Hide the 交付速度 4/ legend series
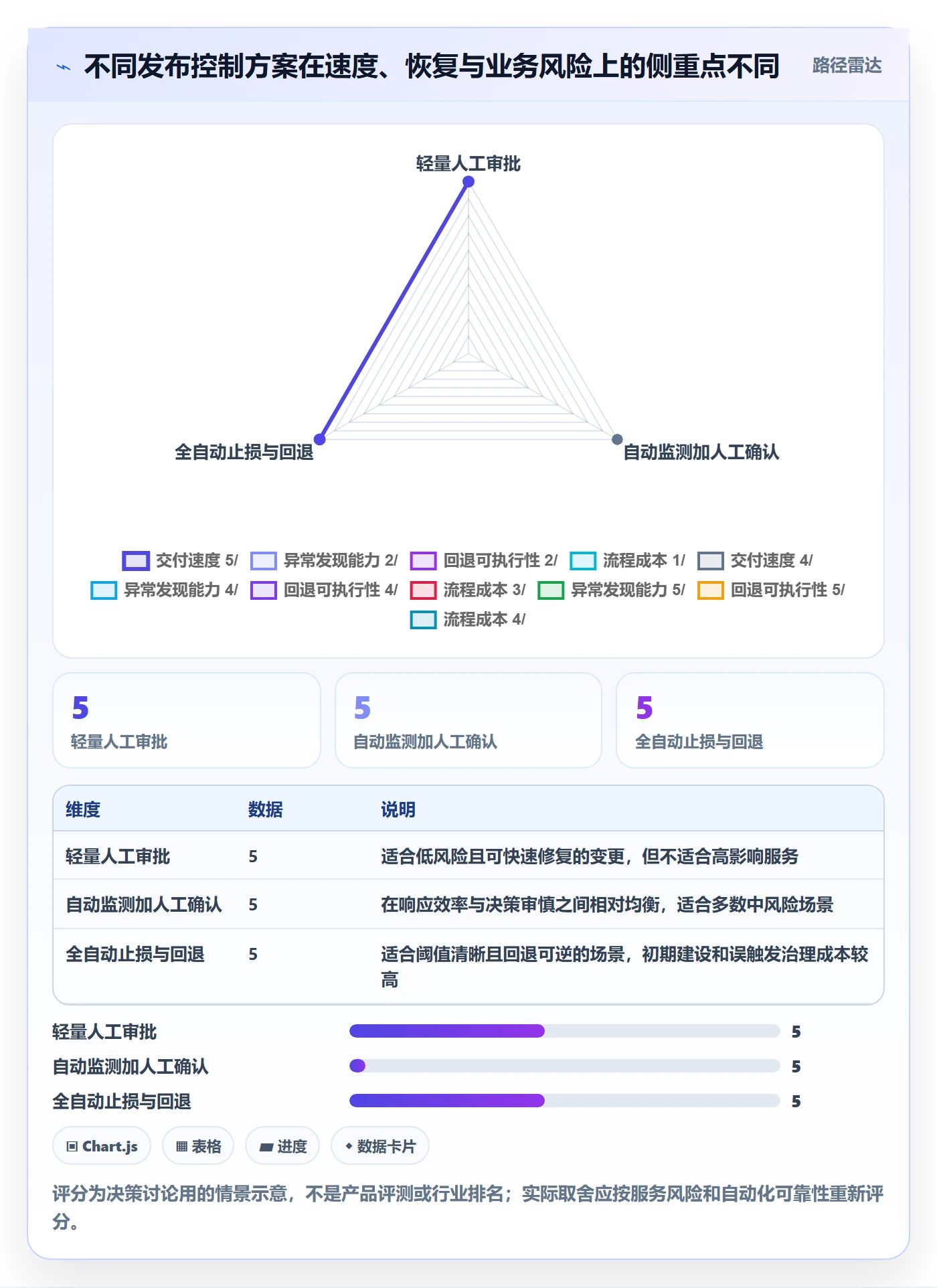This screenshot has height=1288, width=937. pos(756,560)
